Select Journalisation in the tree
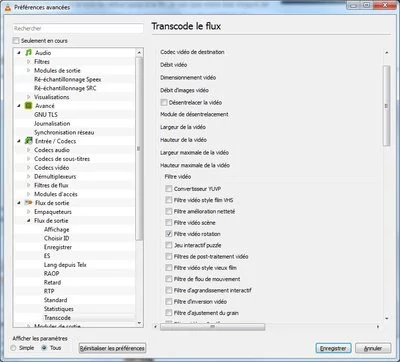 click(x=52, y=123)
